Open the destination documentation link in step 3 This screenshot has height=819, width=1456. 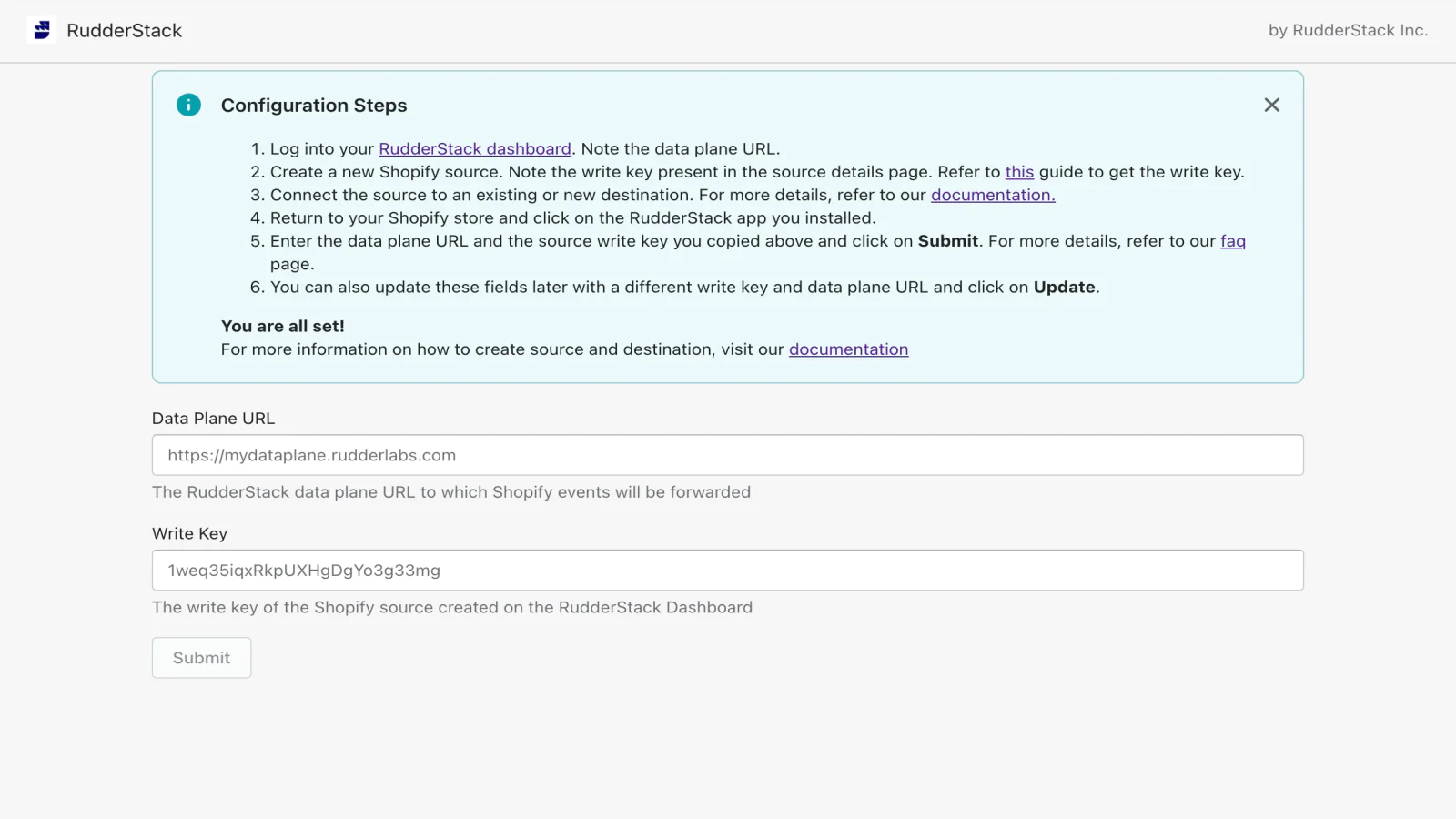pos(992,195)
